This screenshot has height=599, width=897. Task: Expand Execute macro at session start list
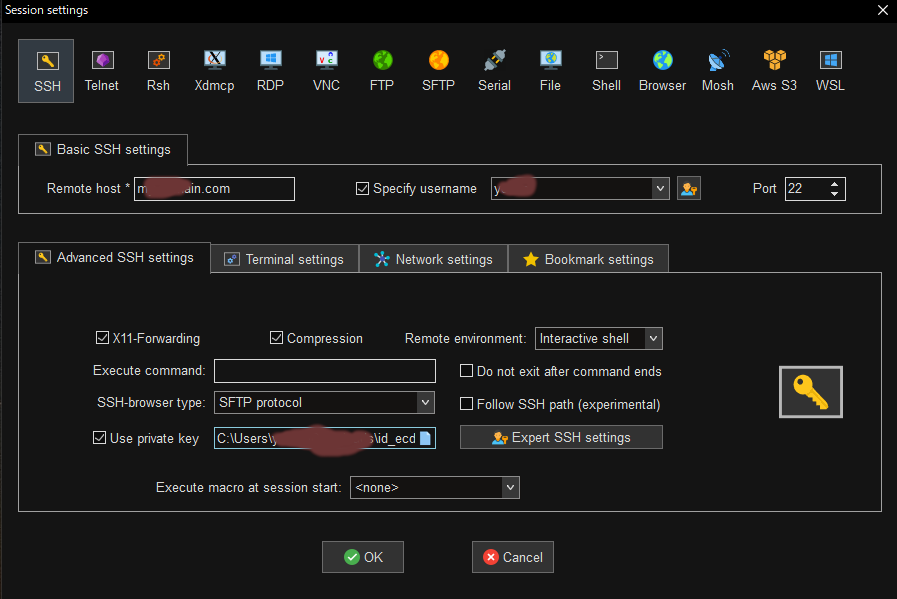tap(510, 488)
